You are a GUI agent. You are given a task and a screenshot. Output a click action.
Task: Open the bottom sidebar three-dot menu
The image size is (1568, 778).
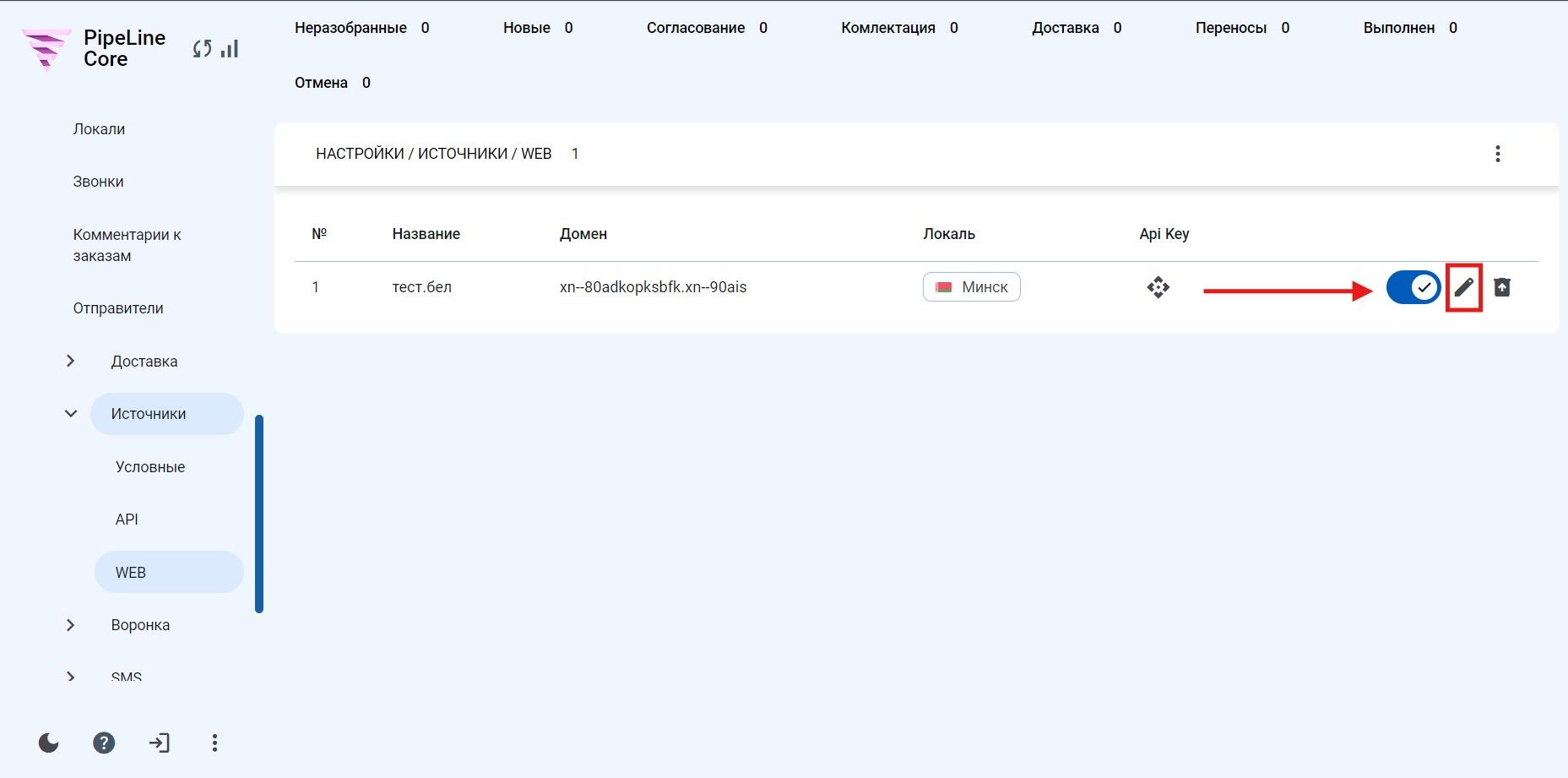[214, 743]
